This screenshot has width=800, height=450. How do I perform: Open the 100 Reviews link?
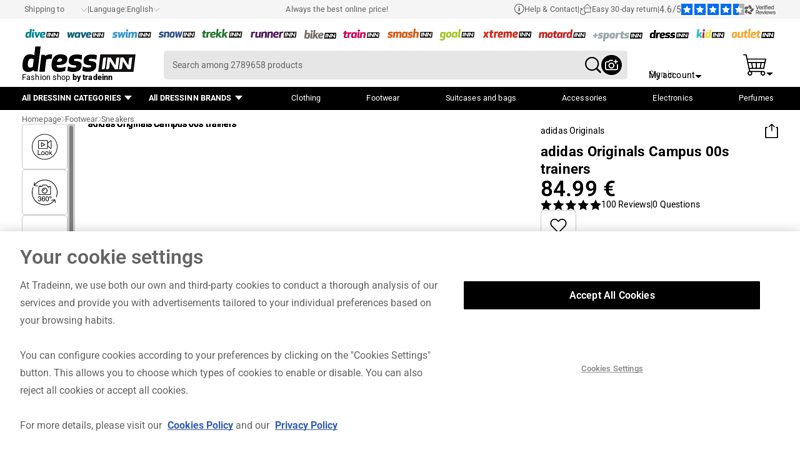626,205
